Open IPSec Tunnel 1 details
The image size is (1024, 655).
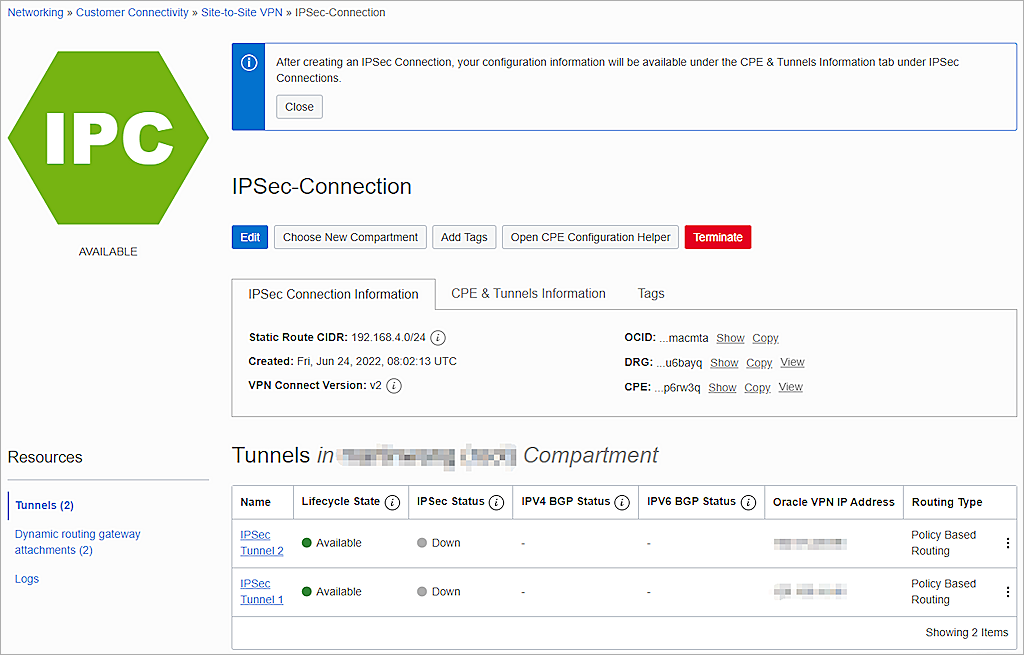pos(261,591)
